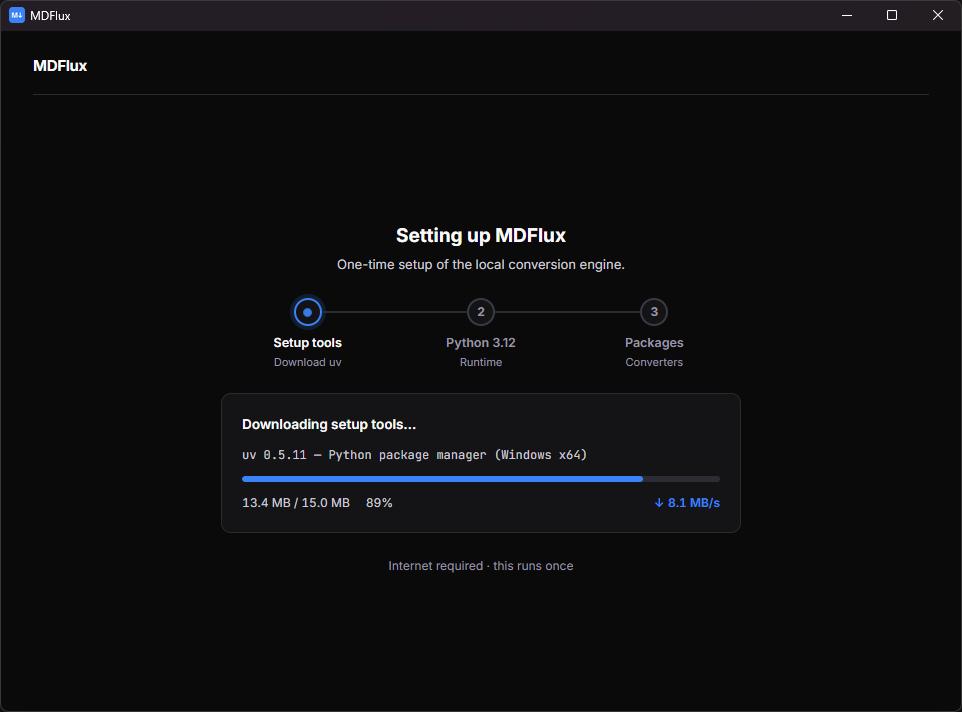This screenshot has width=962, height=712.
Task: Click 'Internet required · this runs once' note
Action: tap(481, 566)
